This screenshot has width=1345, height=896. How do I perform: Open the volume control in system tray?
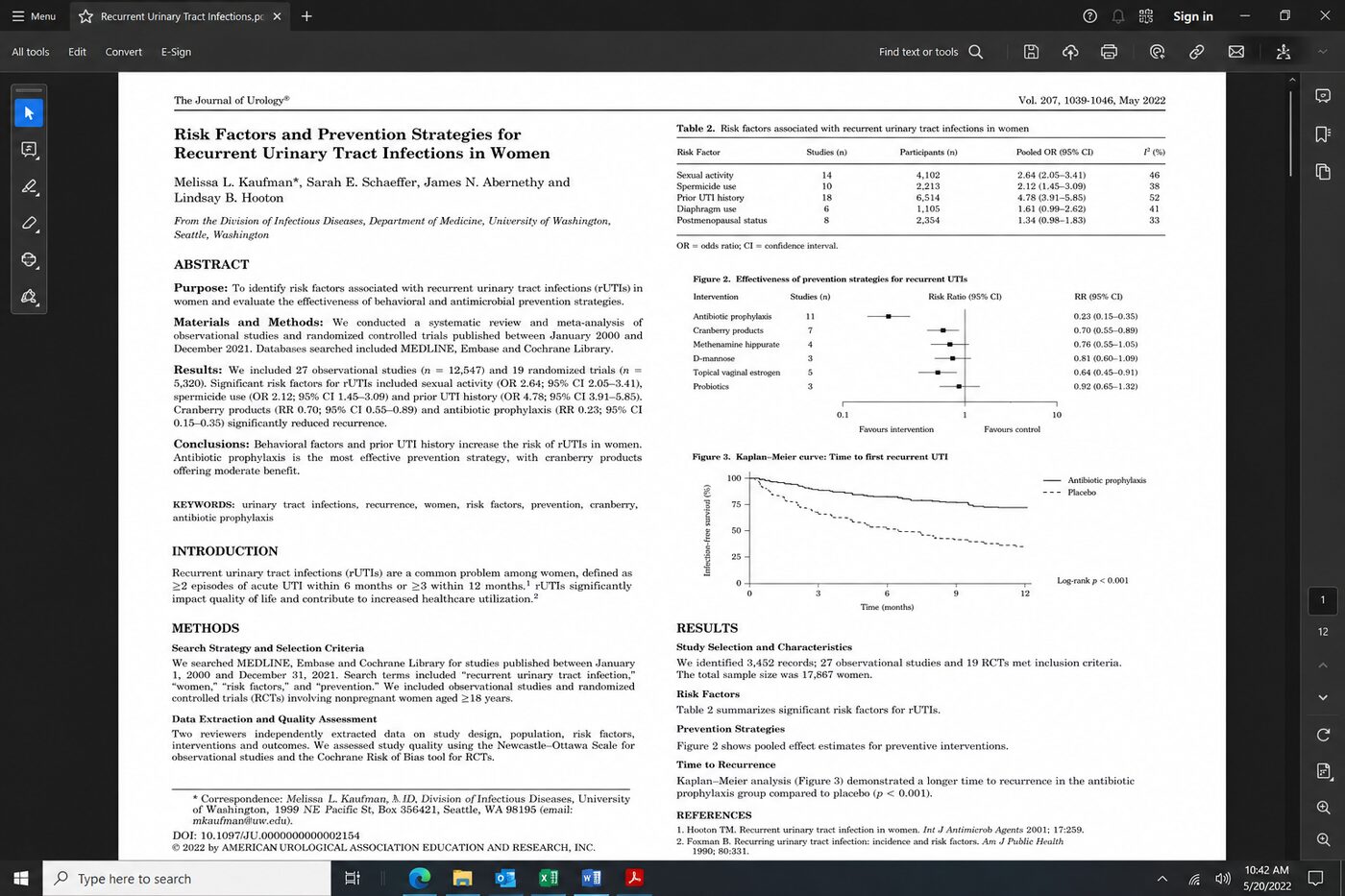[x=1222, y=879]
